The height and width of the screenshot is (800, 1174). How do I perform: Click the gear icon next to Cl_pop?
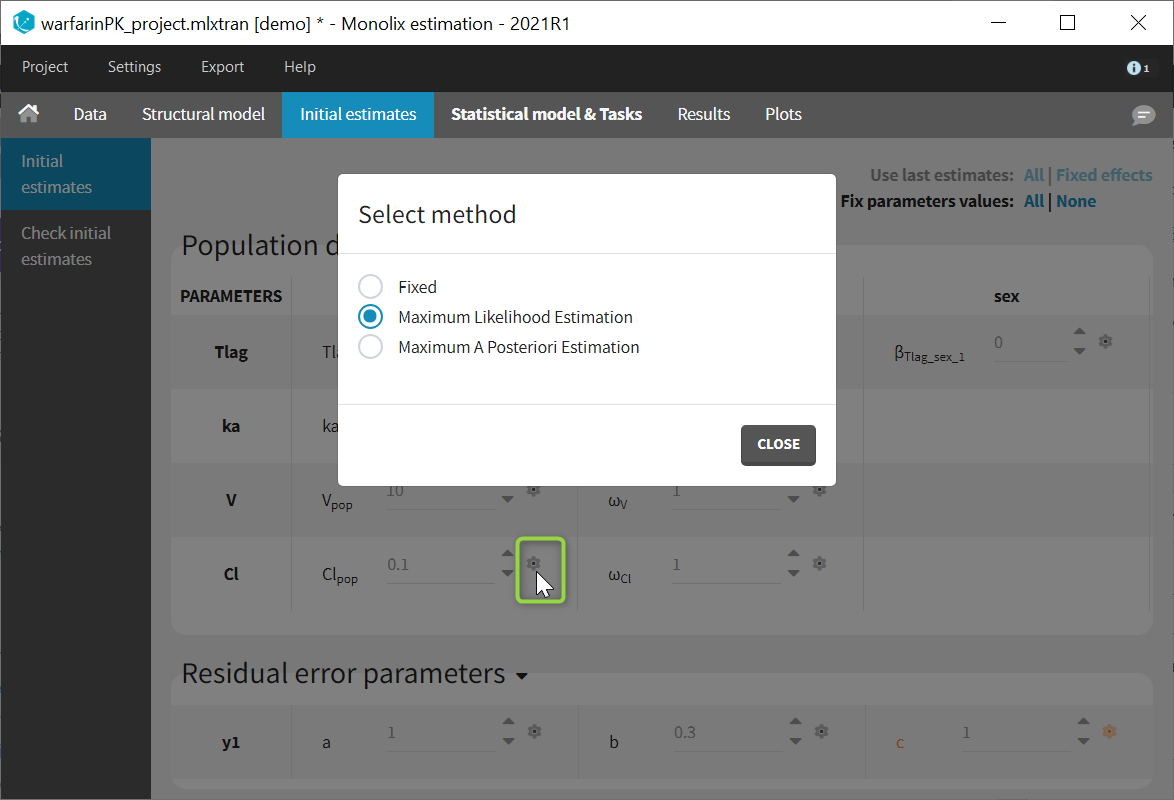point(534,564)
